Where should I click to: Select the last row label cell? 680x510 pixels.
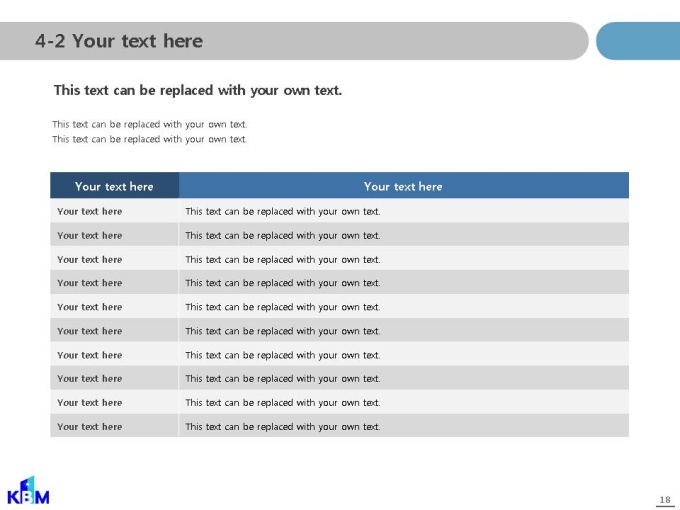click(114, 425)
